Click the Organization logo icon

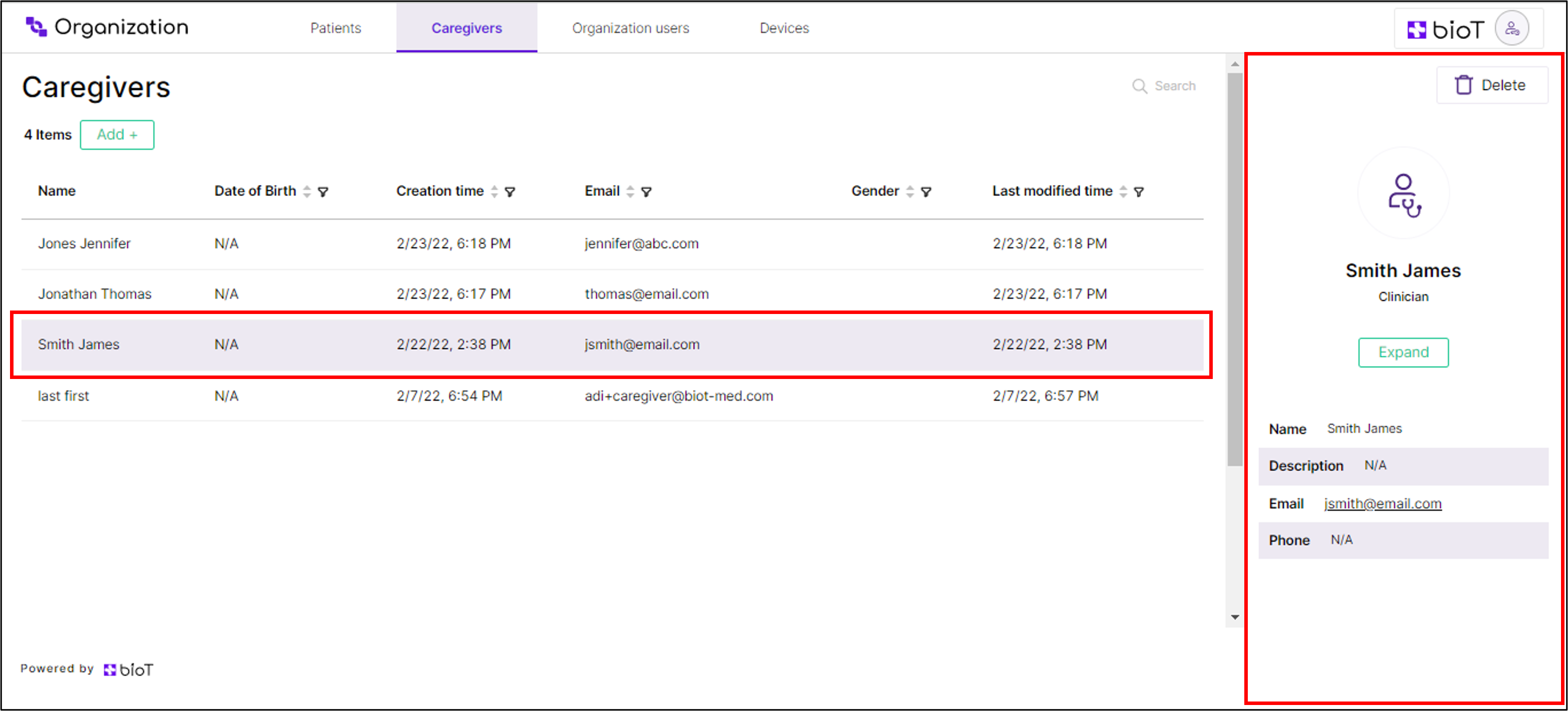click(36, 27)
